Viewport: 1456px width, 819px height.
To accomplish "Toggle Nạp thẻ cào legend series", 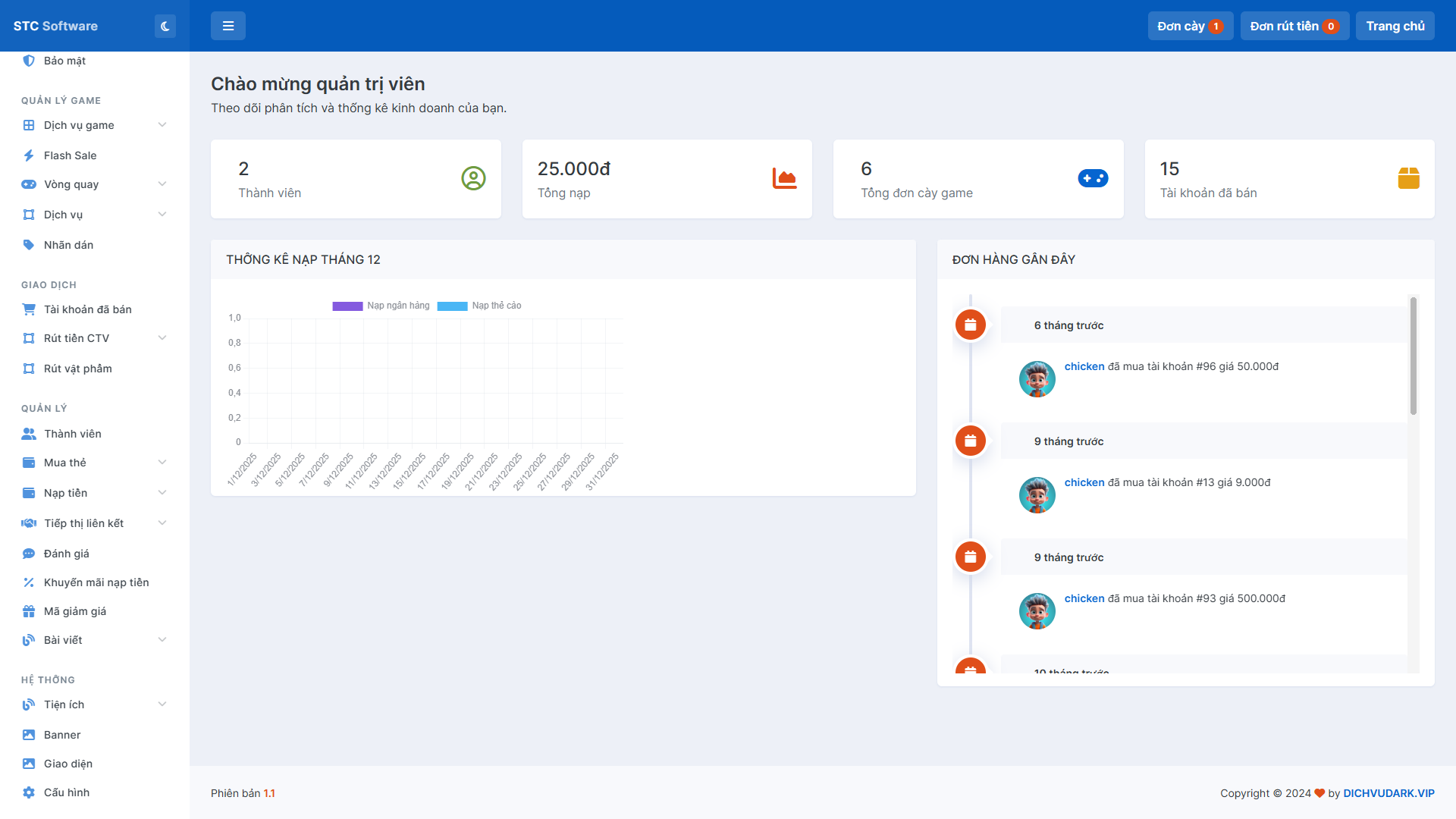I will click(496, 306).
